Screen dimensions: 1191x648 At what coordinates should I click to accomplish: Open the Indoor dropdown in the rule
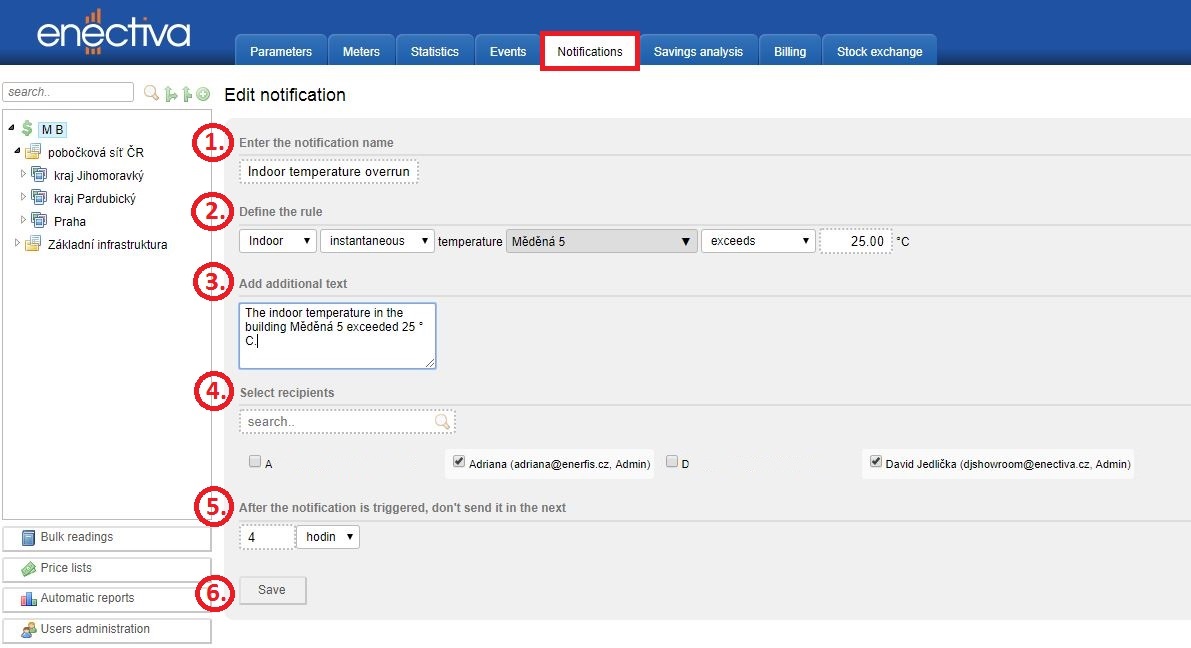[x=277, y=241]
